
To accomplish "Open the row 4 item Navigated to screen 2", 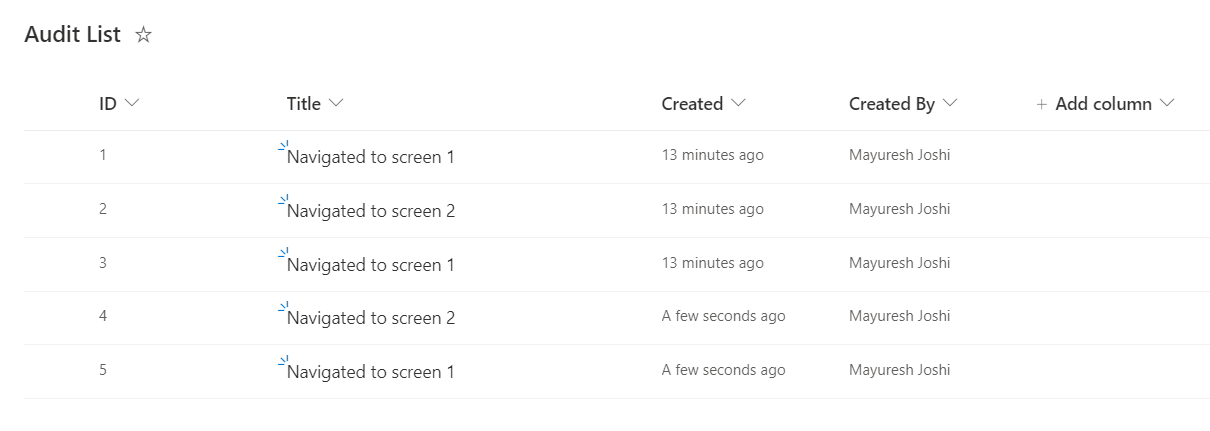I will 370,318.
